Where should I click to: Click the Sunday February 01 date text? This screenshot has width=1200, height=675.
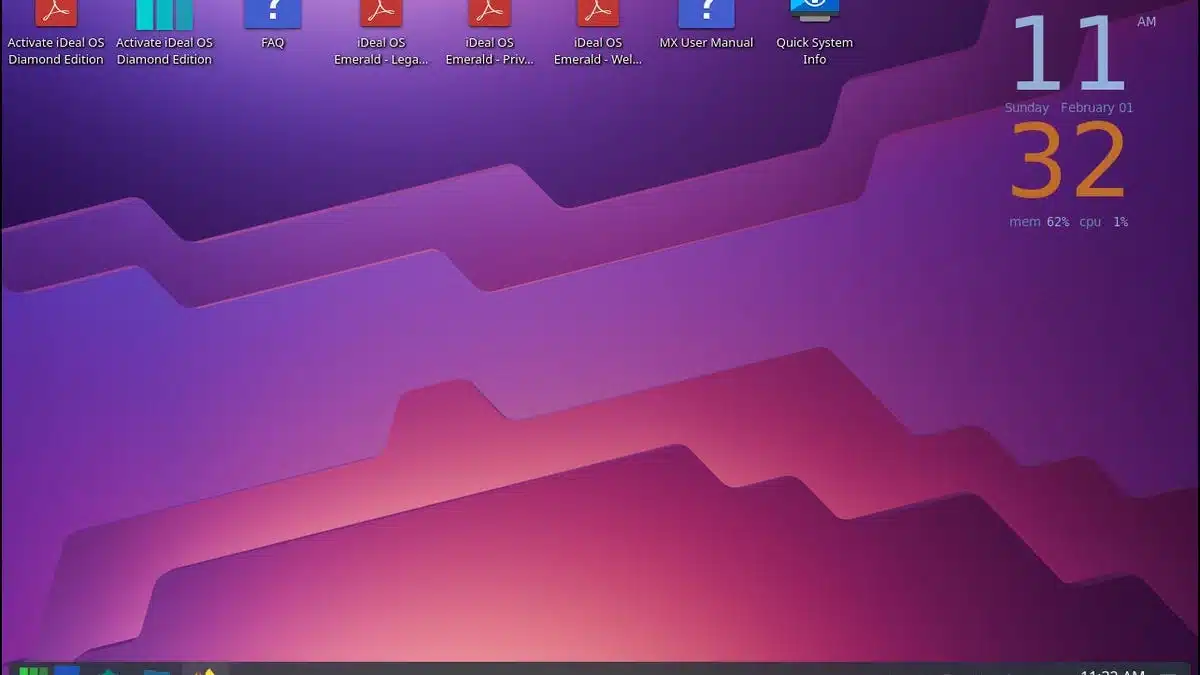(x=1068, y=108)
